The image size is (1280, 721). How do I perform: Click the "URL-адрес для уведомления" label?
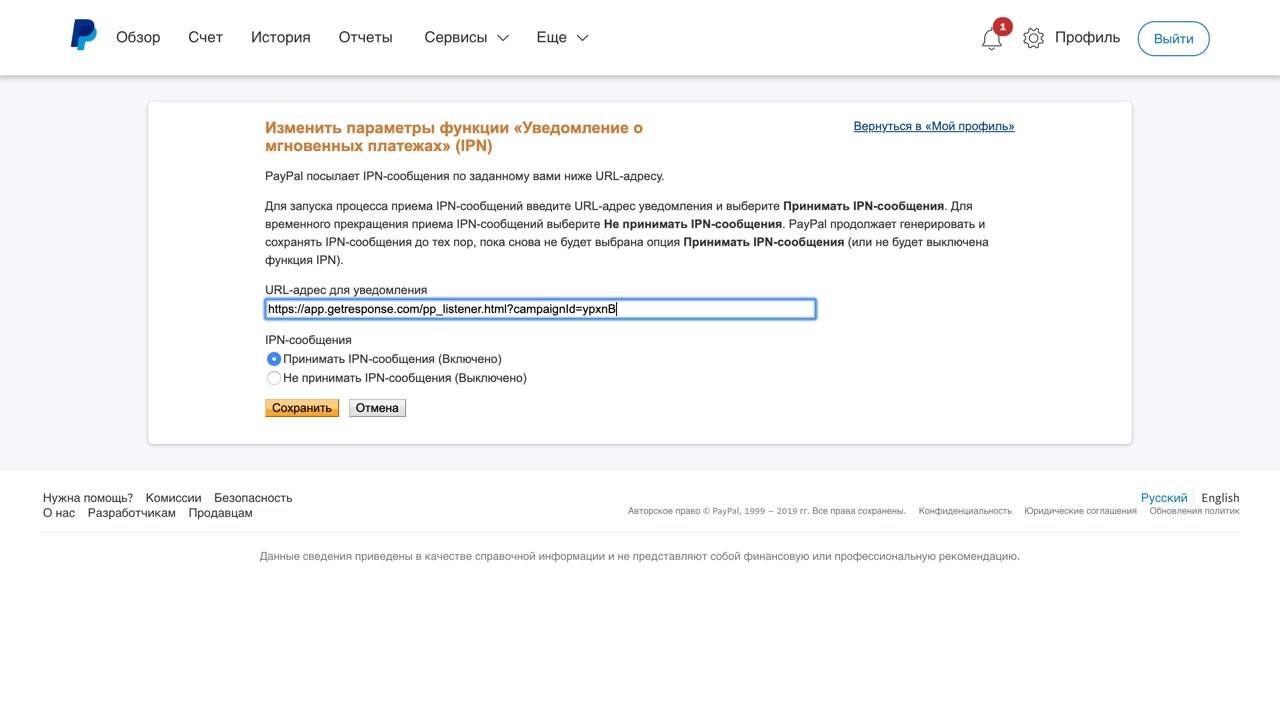(x=346, y=290)
